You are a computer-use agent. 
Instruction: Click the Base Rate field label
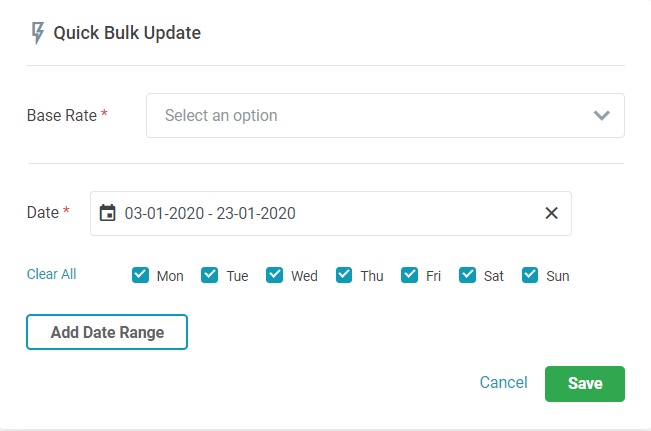pyautogui.click(x=61, y=115)
